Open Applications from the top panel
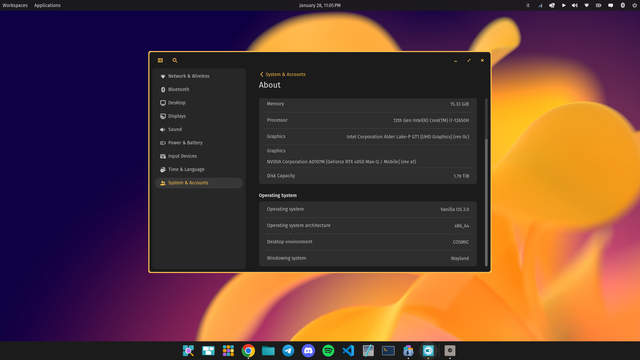Screen dimensions: 640x360 click(x=47, y=5)
